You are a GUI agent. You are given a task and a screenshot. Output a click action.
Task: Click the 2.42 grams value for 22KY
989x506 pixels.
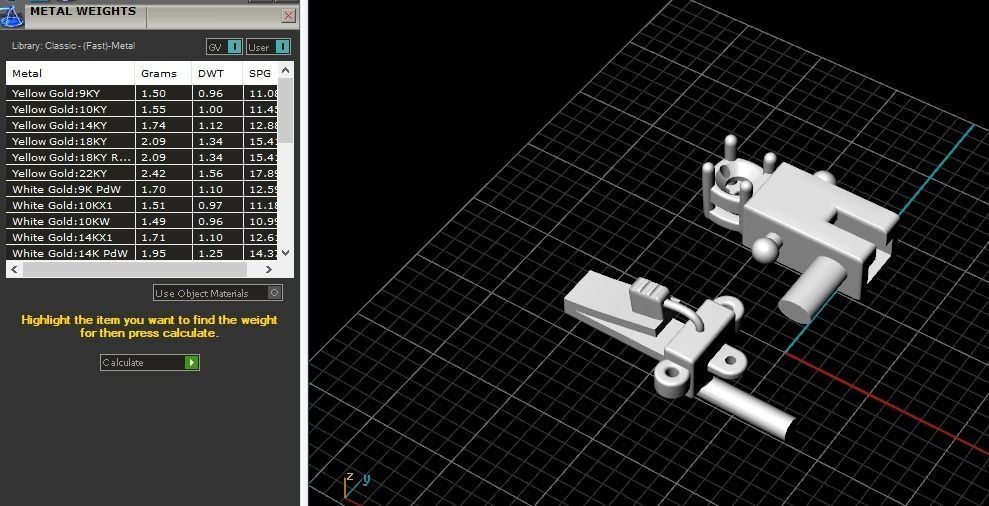pos(163,174)
